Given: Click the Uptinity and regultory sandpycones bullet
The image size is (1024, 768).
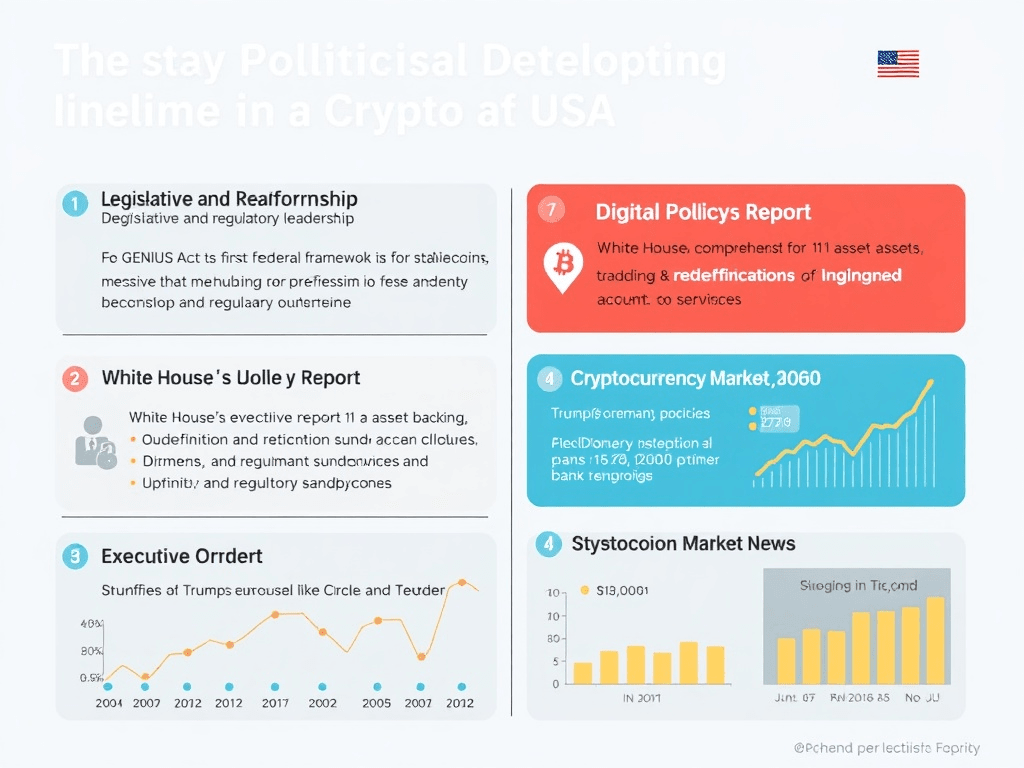Looking at the screenshot, I should tap(266, 483).
